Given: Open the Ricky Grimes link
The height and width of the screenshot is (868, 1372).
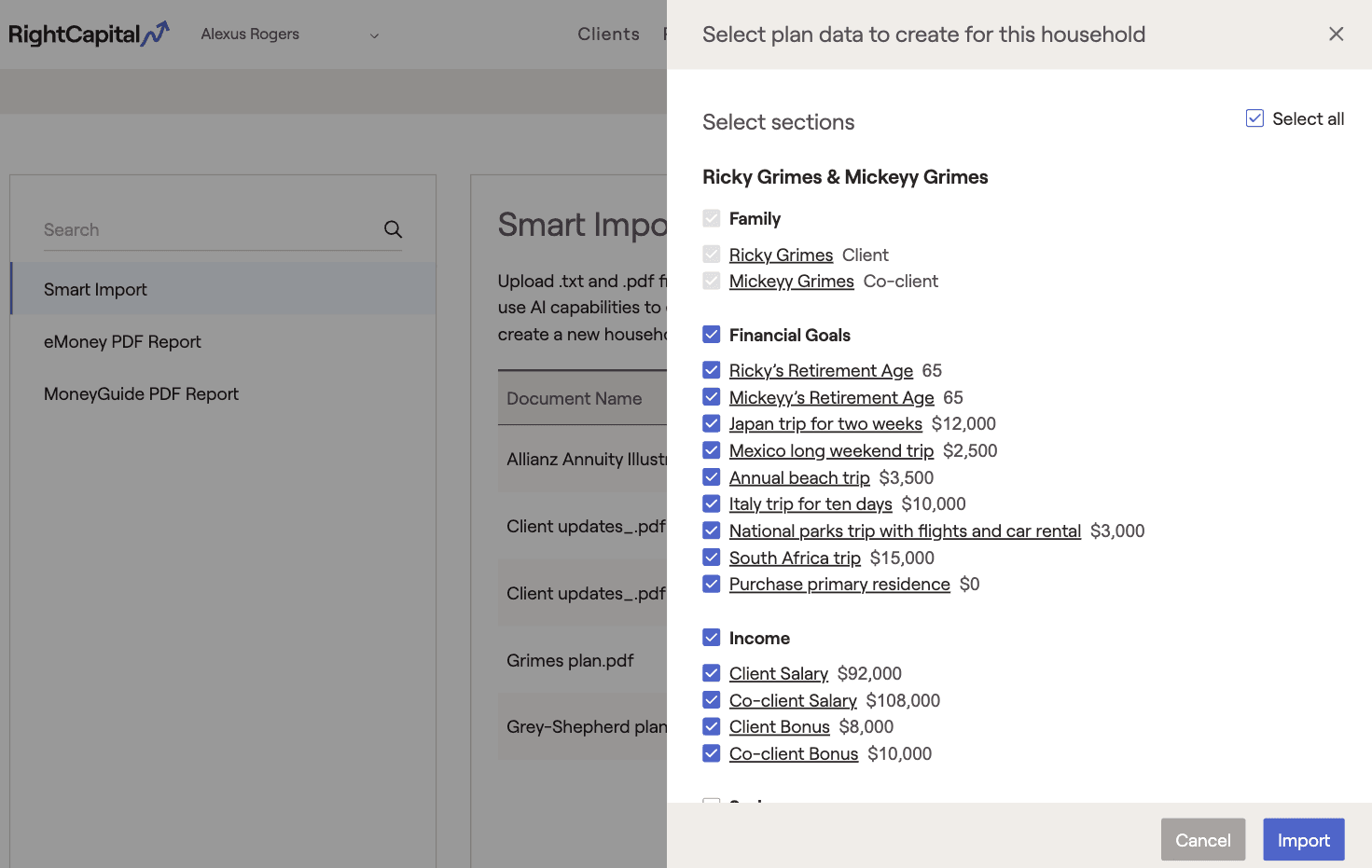Looking at the screenshot, I should click(781, 255).
